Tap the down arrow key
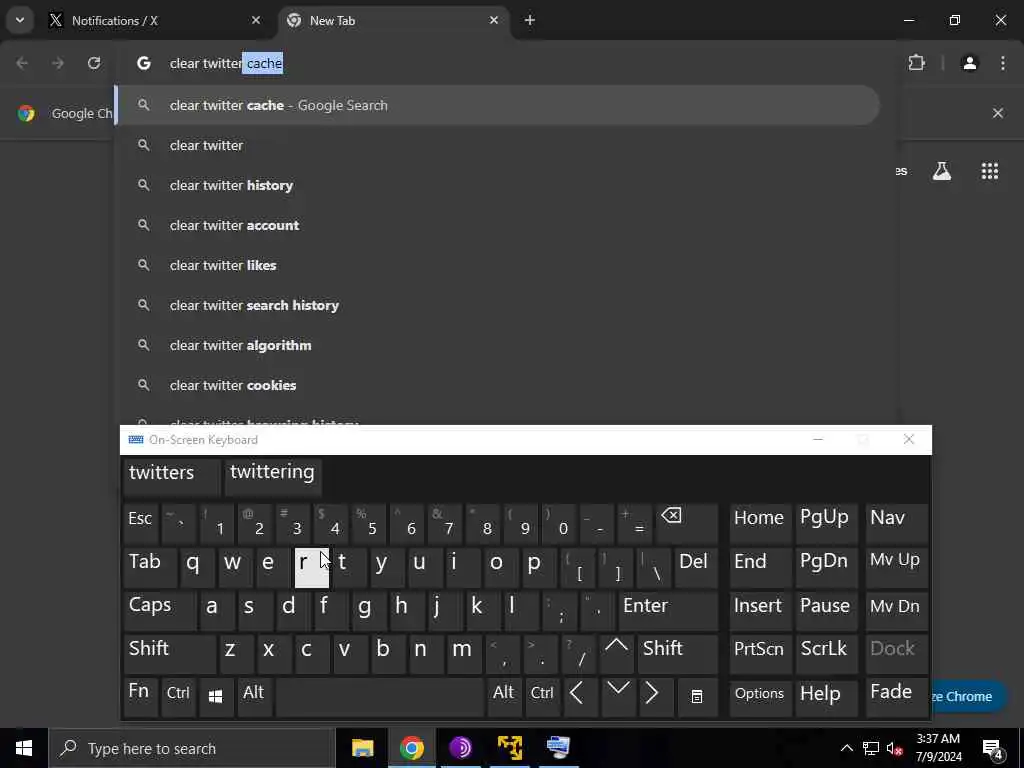Viewport: 1024px width, 768px height. [x=618, y=697]
